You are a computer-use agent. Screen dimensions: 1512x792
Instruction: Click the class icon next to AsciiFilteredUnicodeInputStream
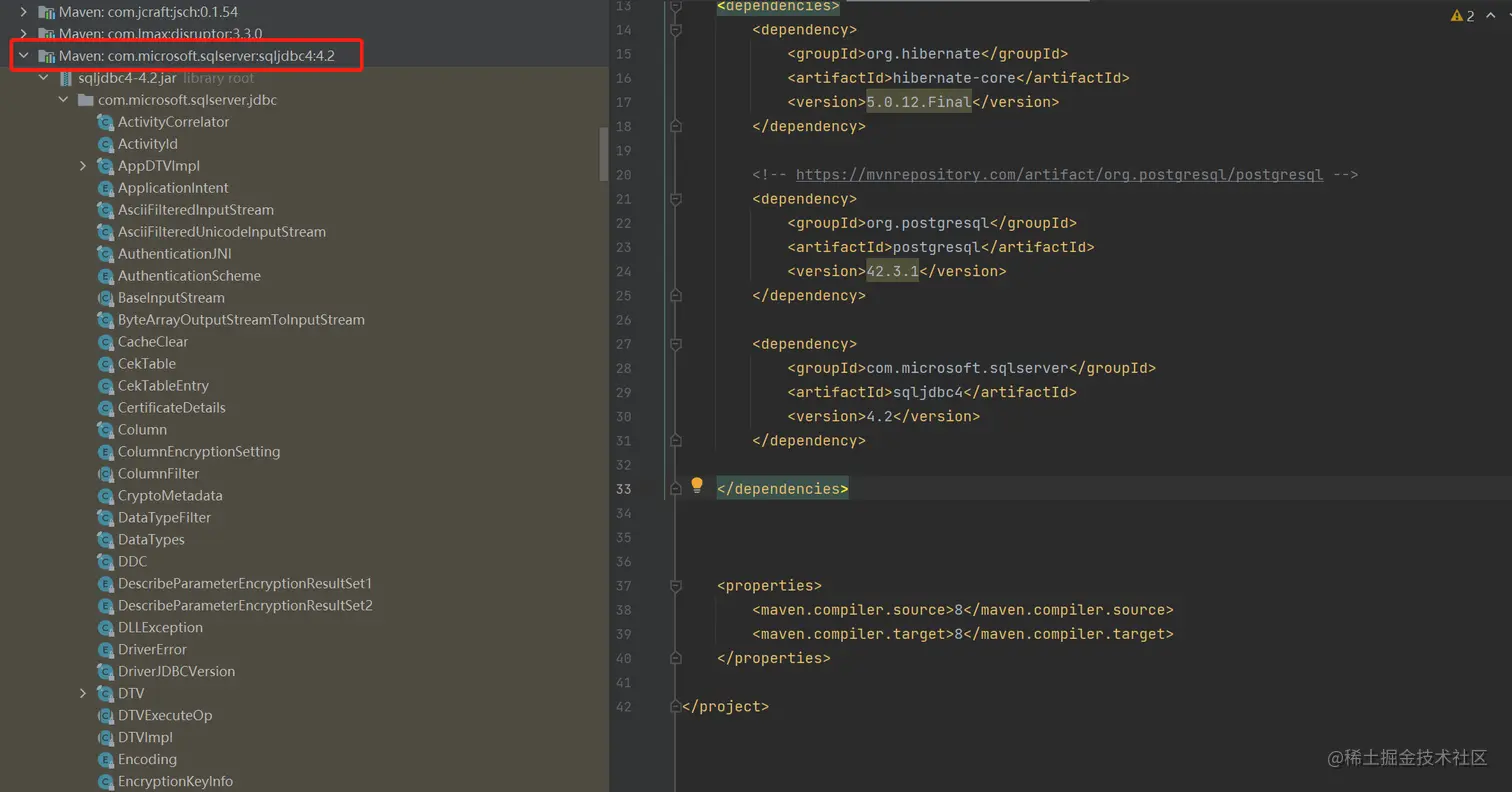(x=105, y=232)
